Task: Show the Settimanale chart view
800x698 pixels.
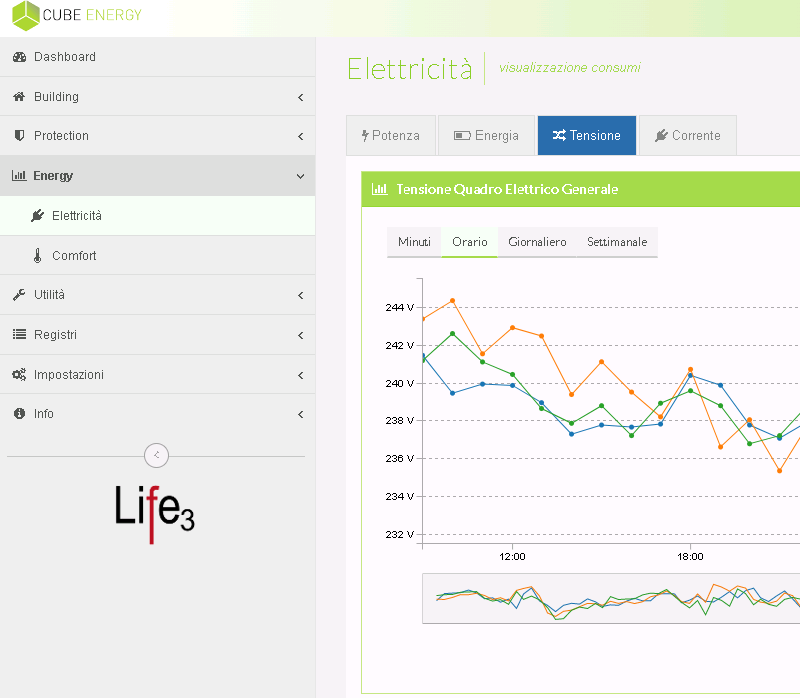Action: [x=616, y=242]
